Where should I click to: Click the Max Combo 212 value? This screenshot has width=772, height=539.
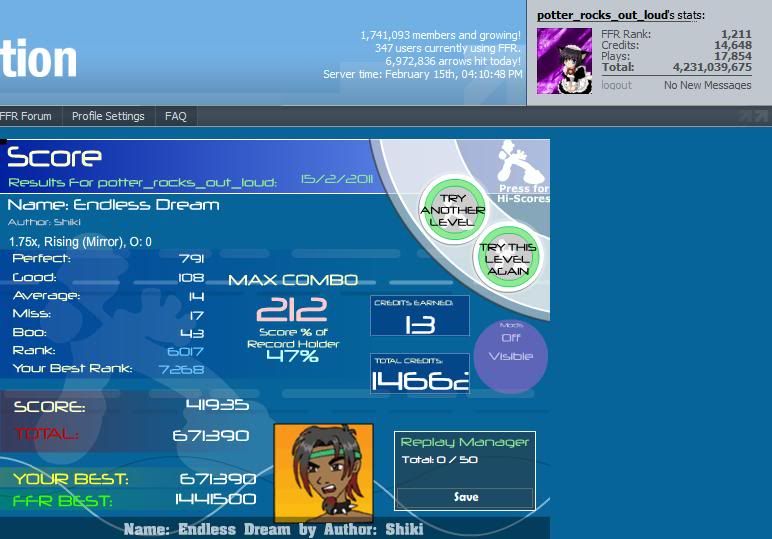(284, 310)
